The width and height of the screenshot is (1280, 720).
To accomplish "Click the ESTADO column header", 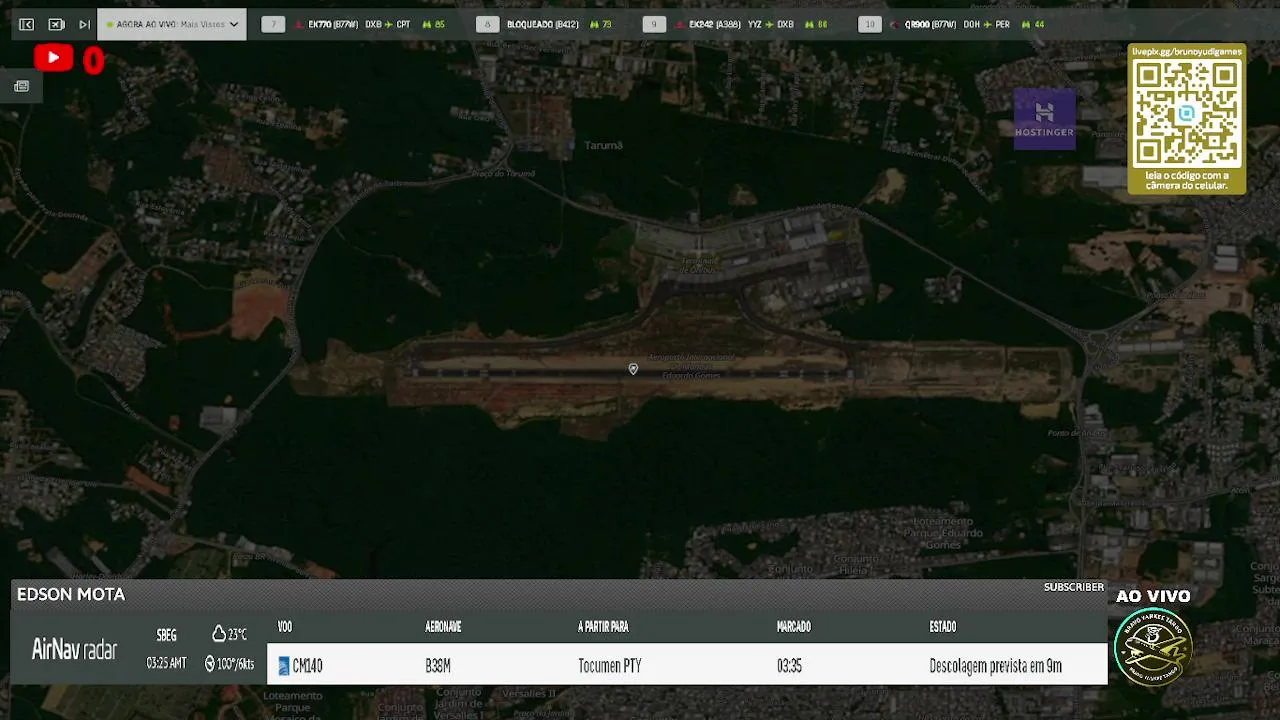I will pyautogui.click(x=943, y=627).
